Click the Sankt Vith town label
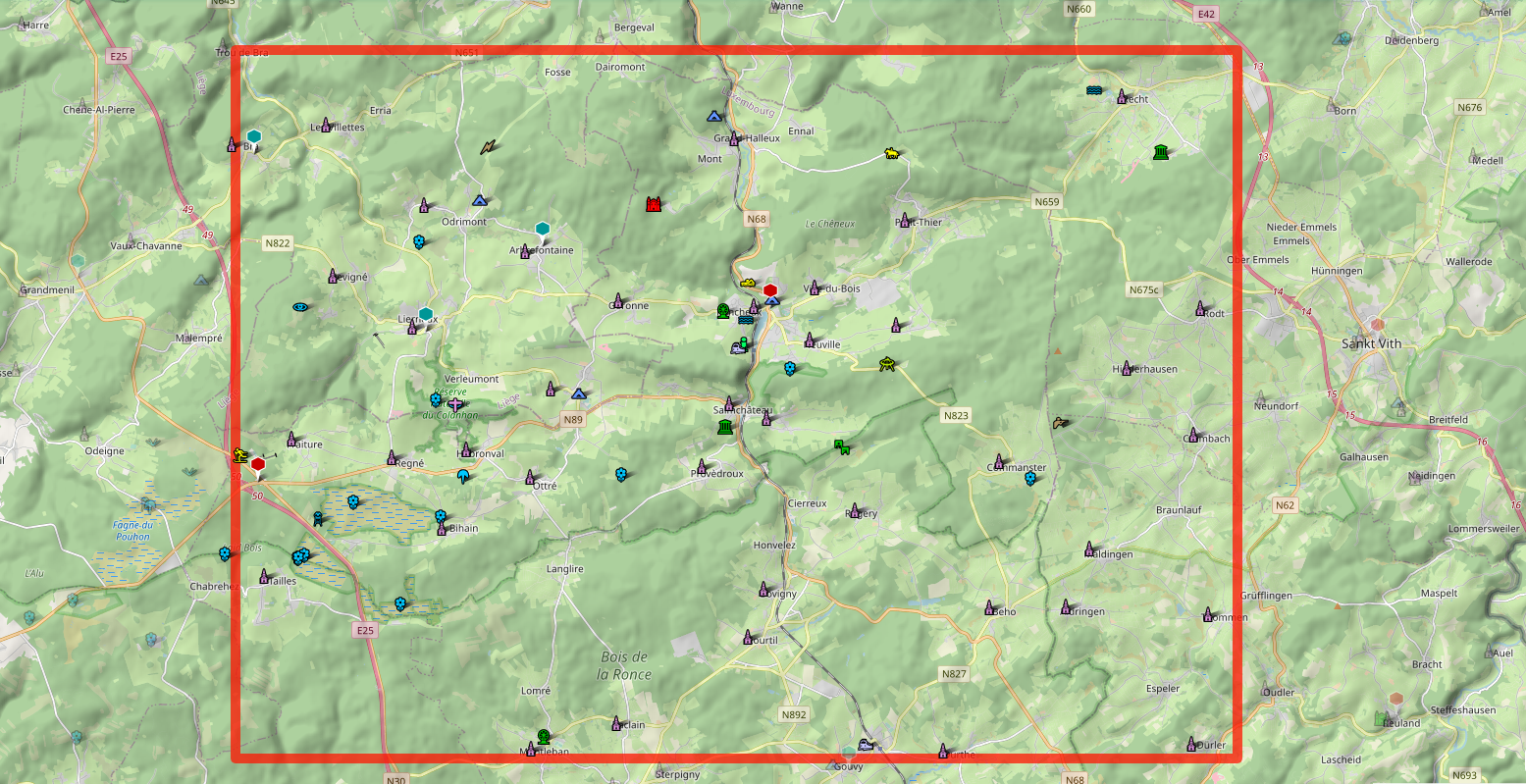 pyautogui.click(x=1371, y=343)
